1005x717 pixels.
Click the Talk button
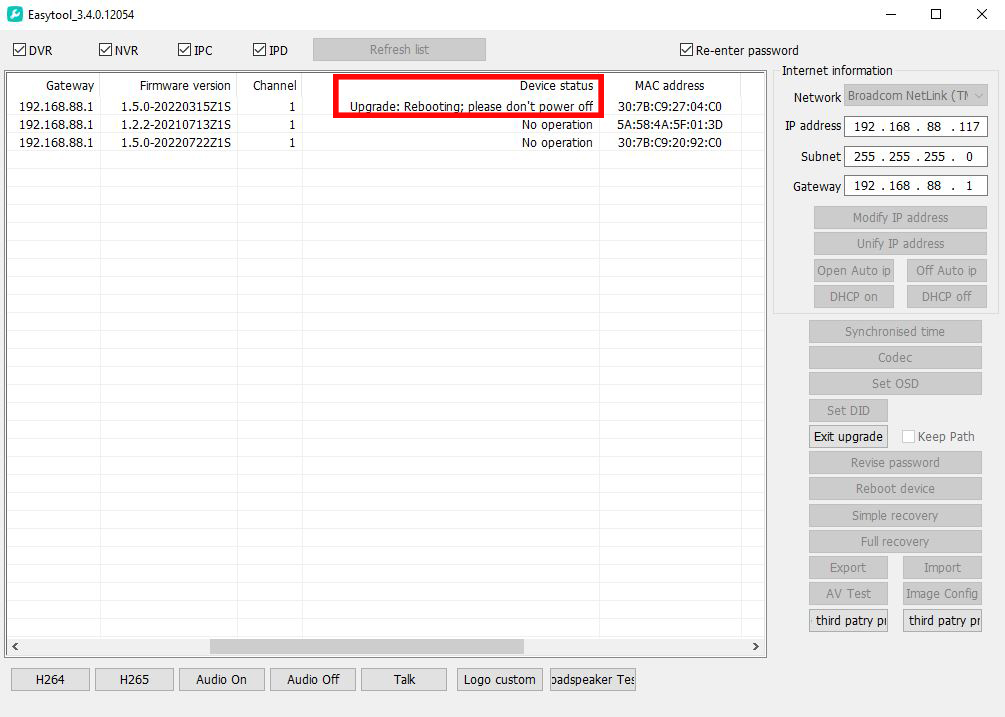point(404,680)
